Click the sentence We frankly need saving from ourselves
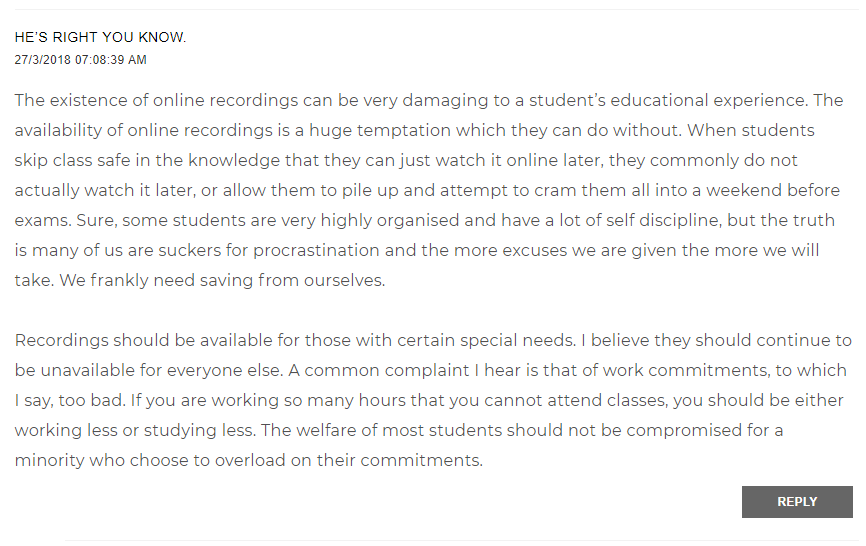 pyautogui.click(x=222, y=280)
